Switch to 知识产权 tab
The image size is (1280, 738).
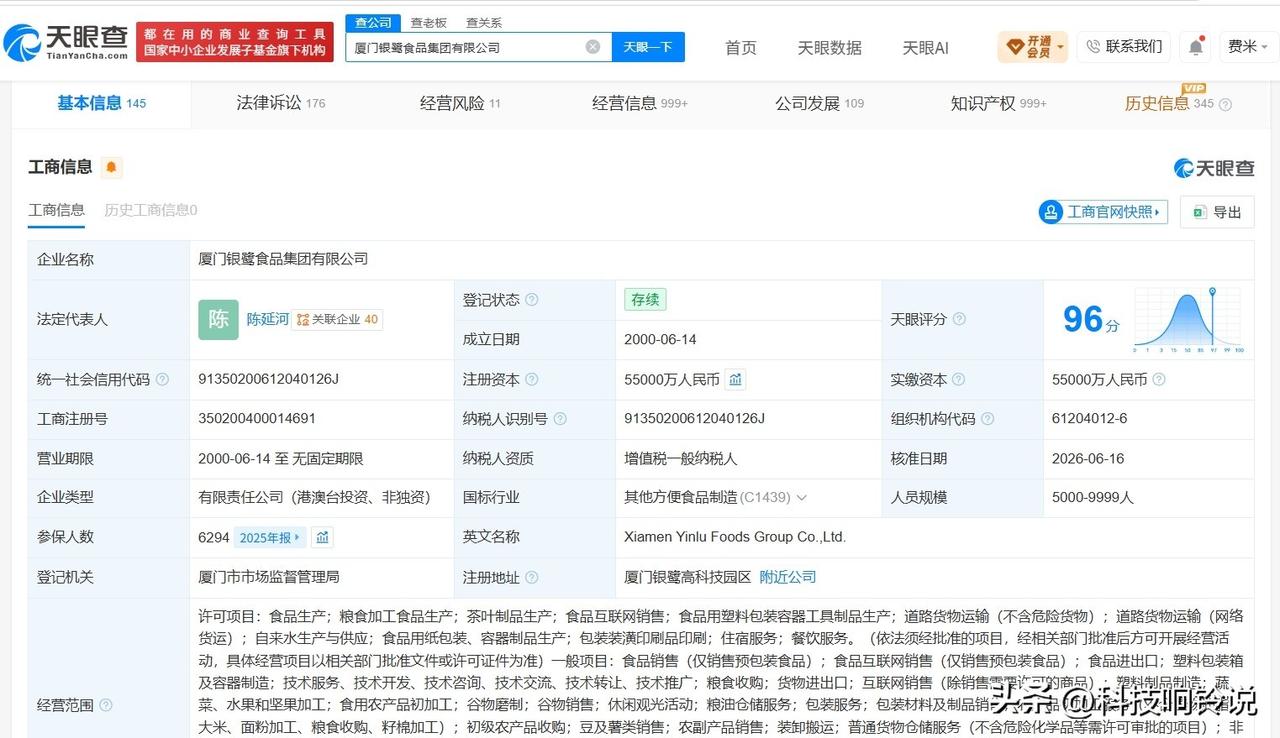999,103
